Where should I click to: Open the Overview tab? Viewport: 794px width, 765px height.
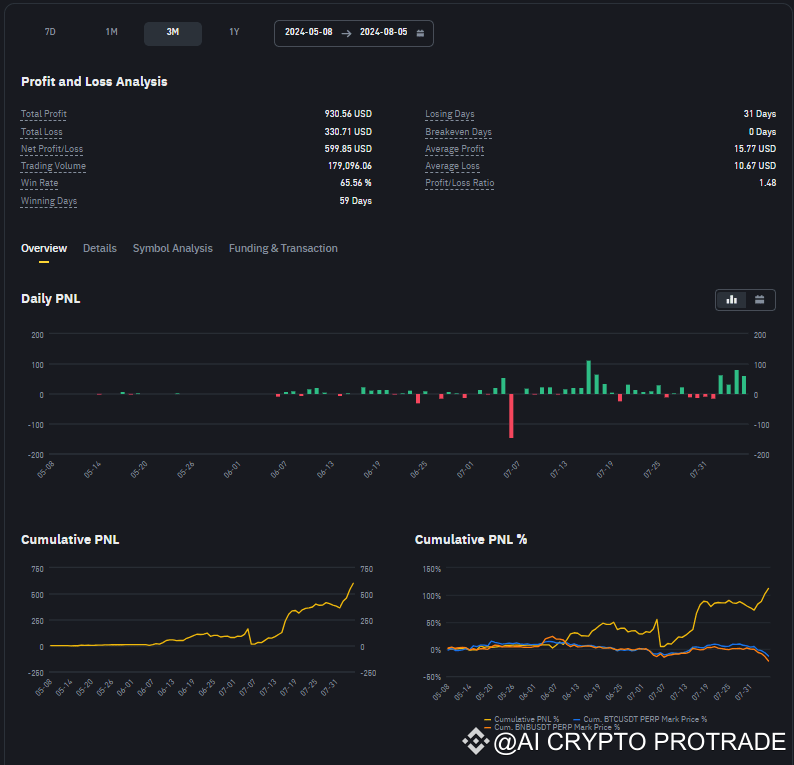[44, 248]
